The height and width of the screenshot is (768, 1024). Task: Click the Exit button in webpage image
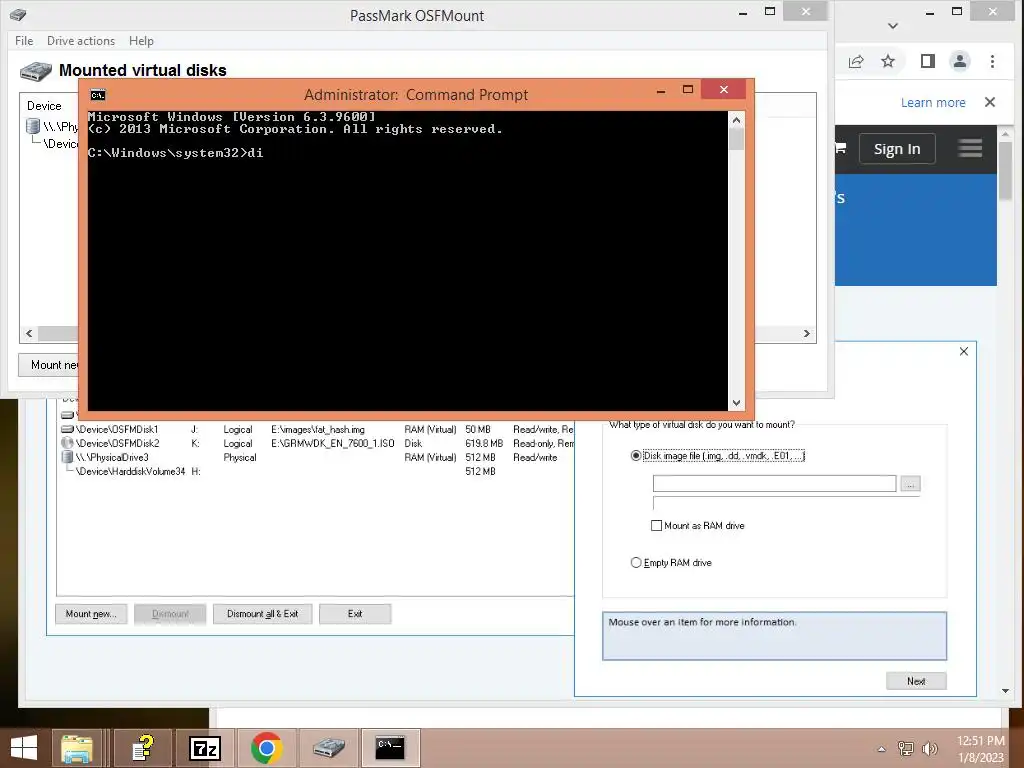tap(355, 614)
